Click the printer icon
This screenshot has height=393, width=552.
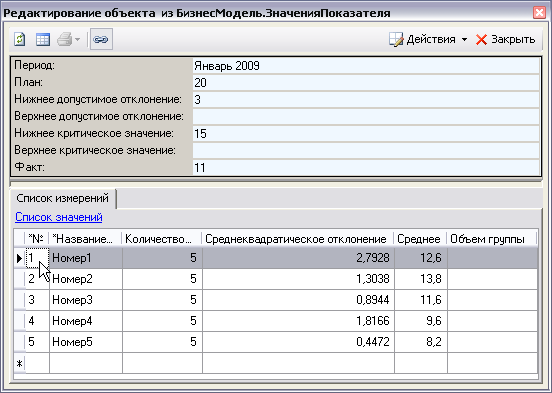pos(65,39)
